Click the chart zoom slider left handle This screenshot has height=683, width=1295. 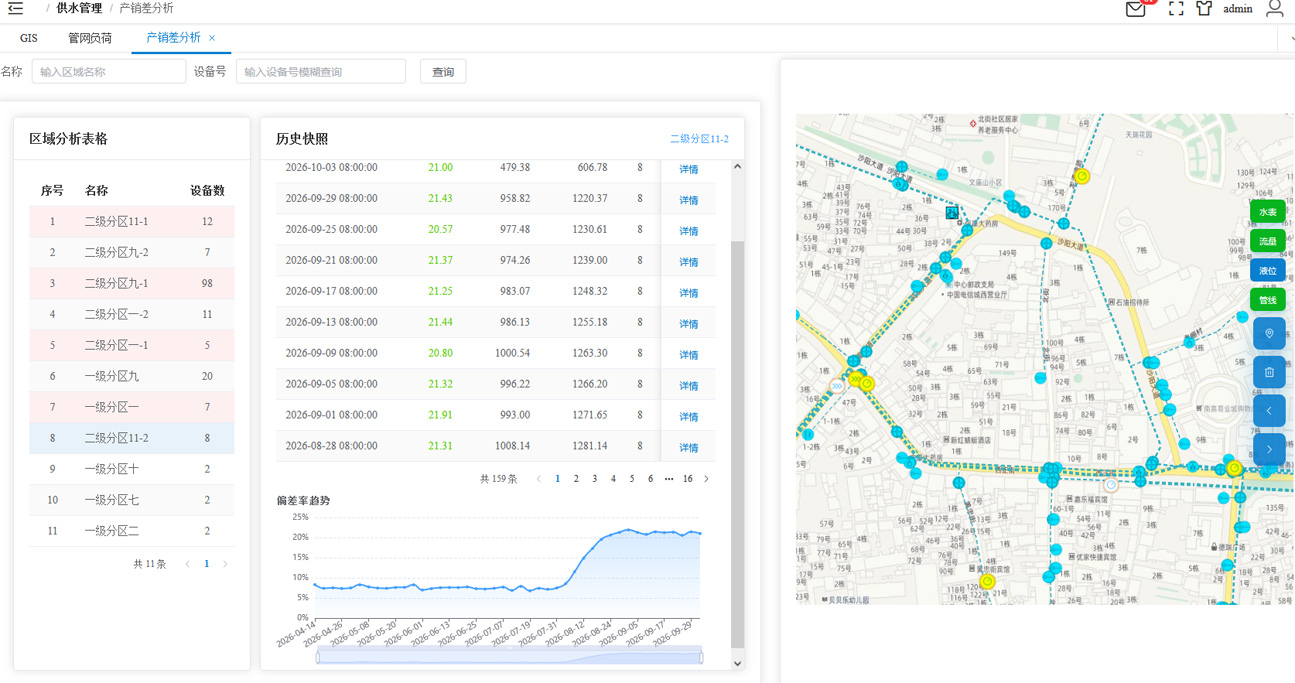click(x=318, y=657)
